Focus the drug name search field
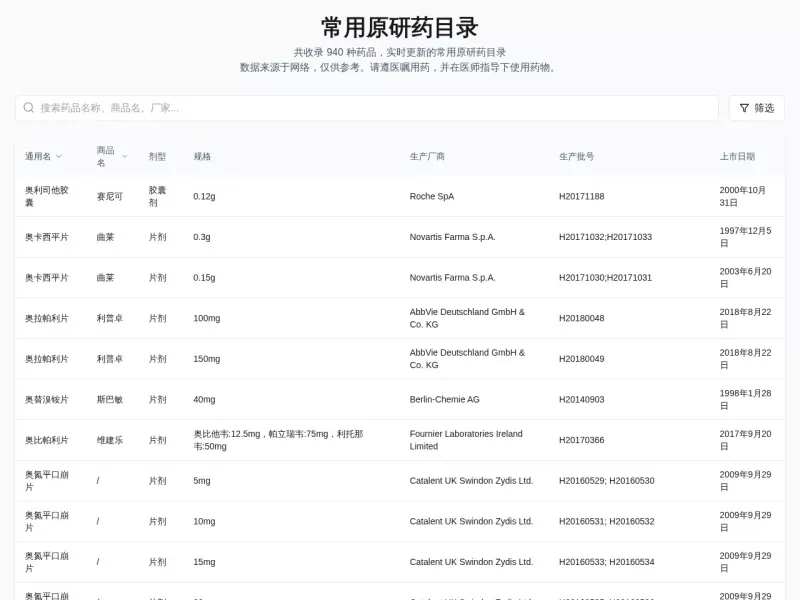The width and height of the screenshot is (800, 600). tap(367, 108)
